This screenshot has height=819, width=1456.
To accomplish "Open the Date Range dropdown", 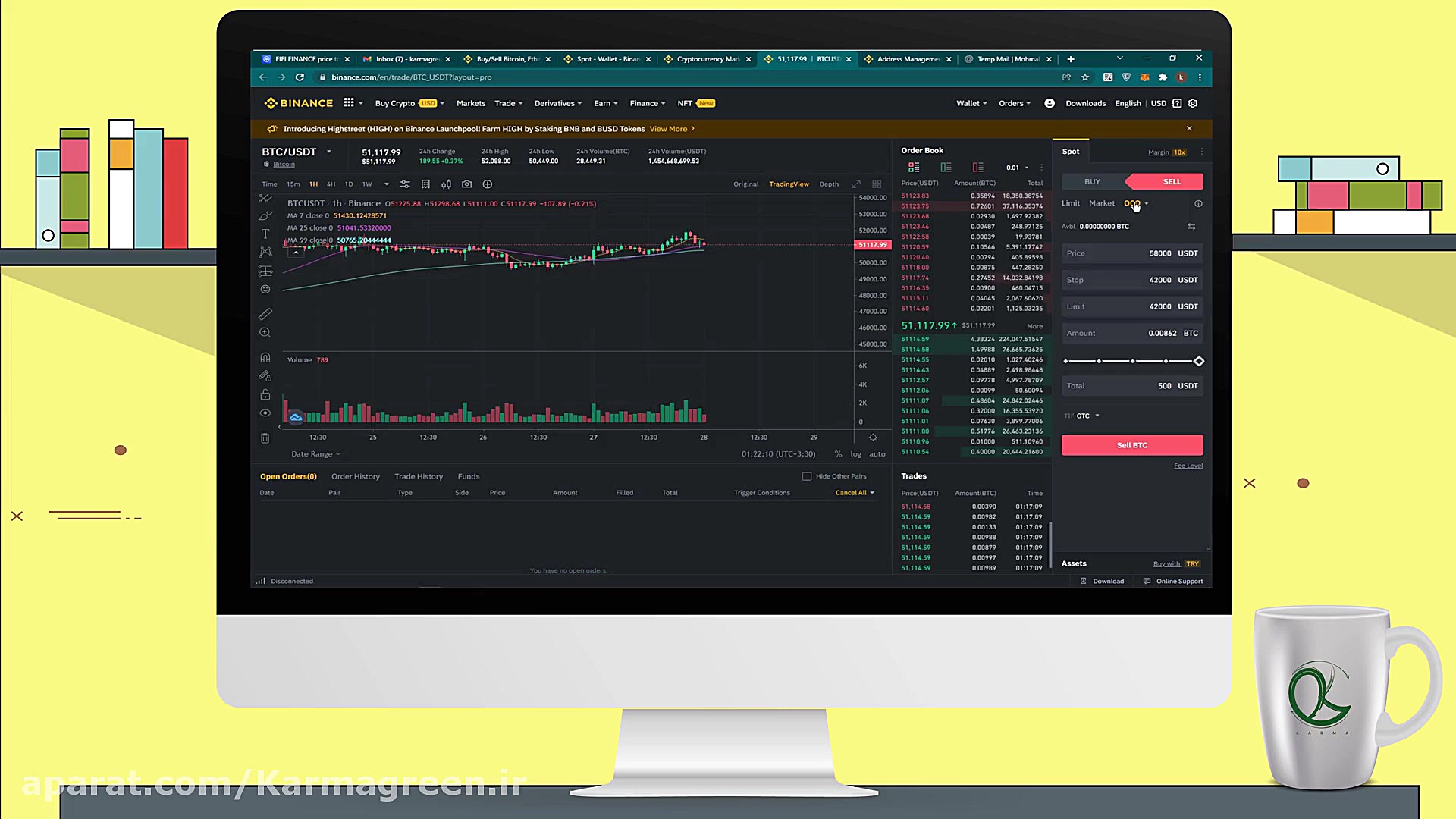I will click(316, 454).
